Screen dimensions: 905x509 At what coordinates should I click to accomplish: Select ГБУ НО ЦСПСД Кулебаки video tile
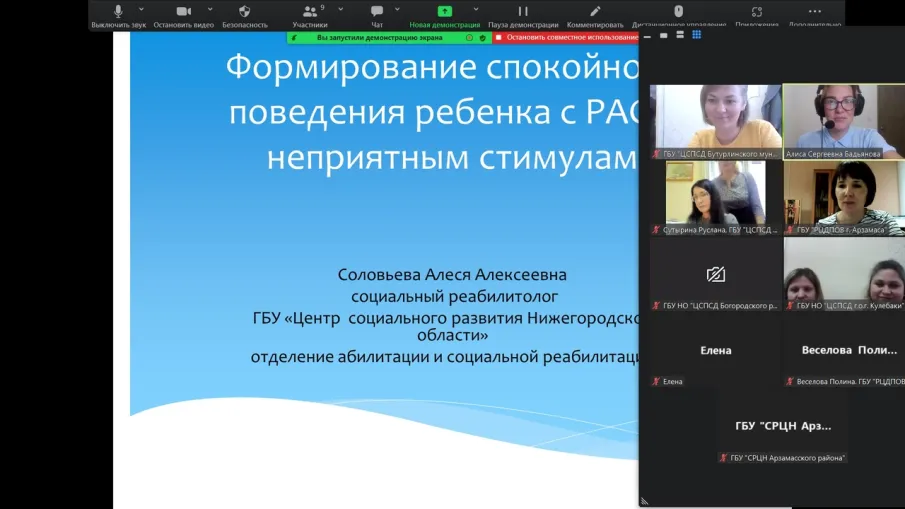click(x=844, y=274)
